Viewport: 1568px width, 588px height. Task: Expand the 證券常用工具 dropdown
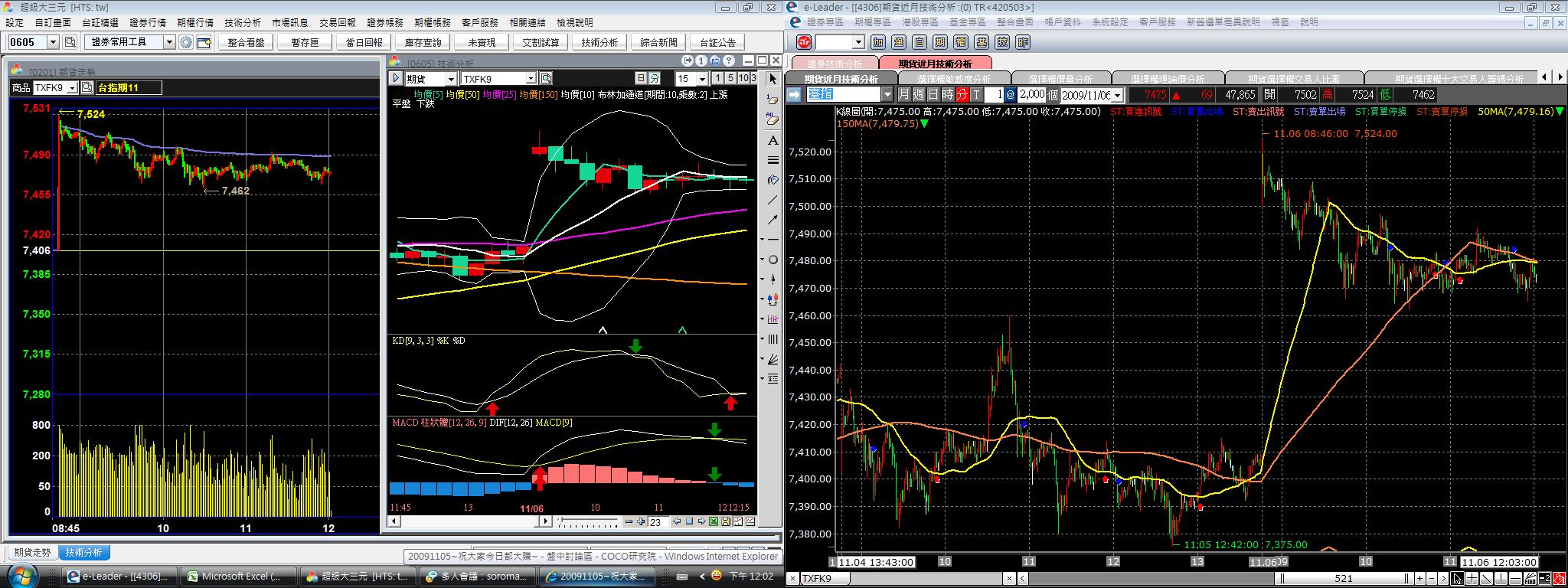click(169, 42)
